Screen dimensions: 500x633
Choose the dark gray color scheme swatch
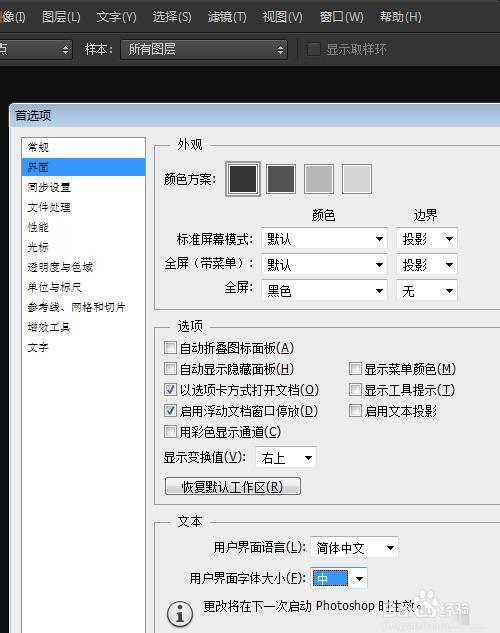[281, 179]
